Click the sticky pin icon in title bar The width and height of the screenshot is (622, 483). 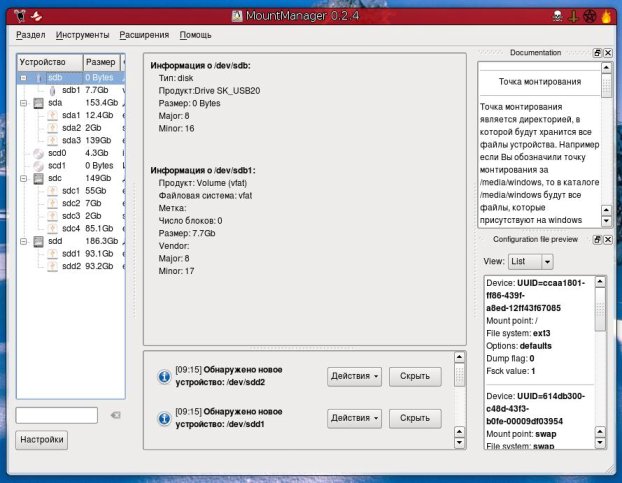coord(36,16)
